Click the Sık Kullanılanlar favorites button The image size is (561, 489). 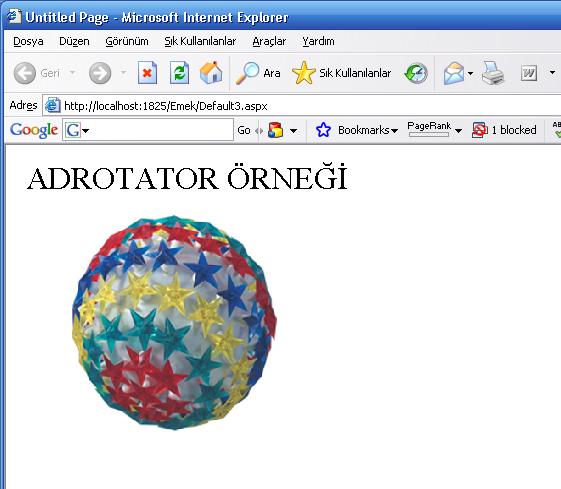(341, 73)
